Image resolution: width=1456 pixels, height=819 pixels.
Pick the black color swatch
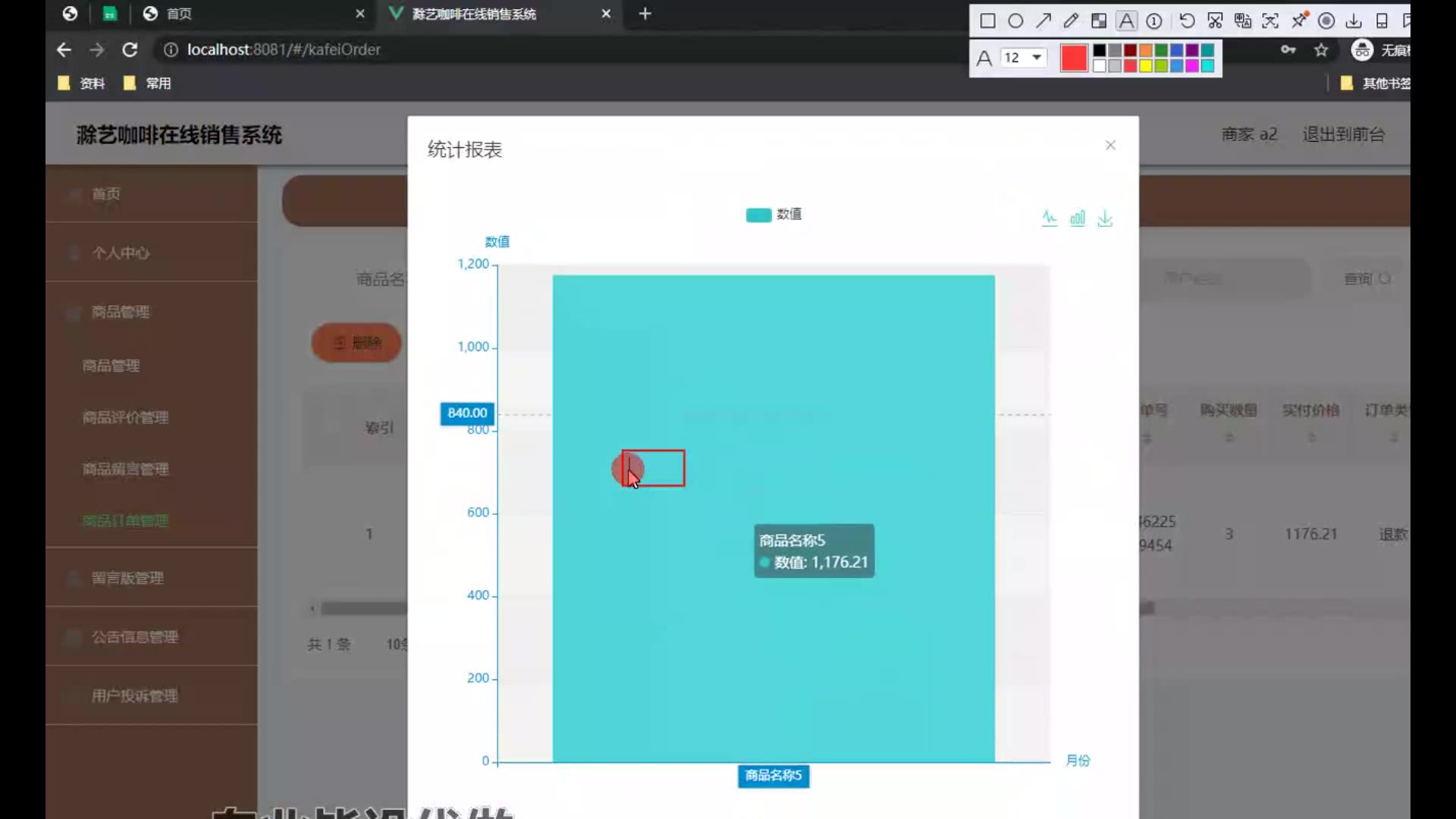[1099, 50]
